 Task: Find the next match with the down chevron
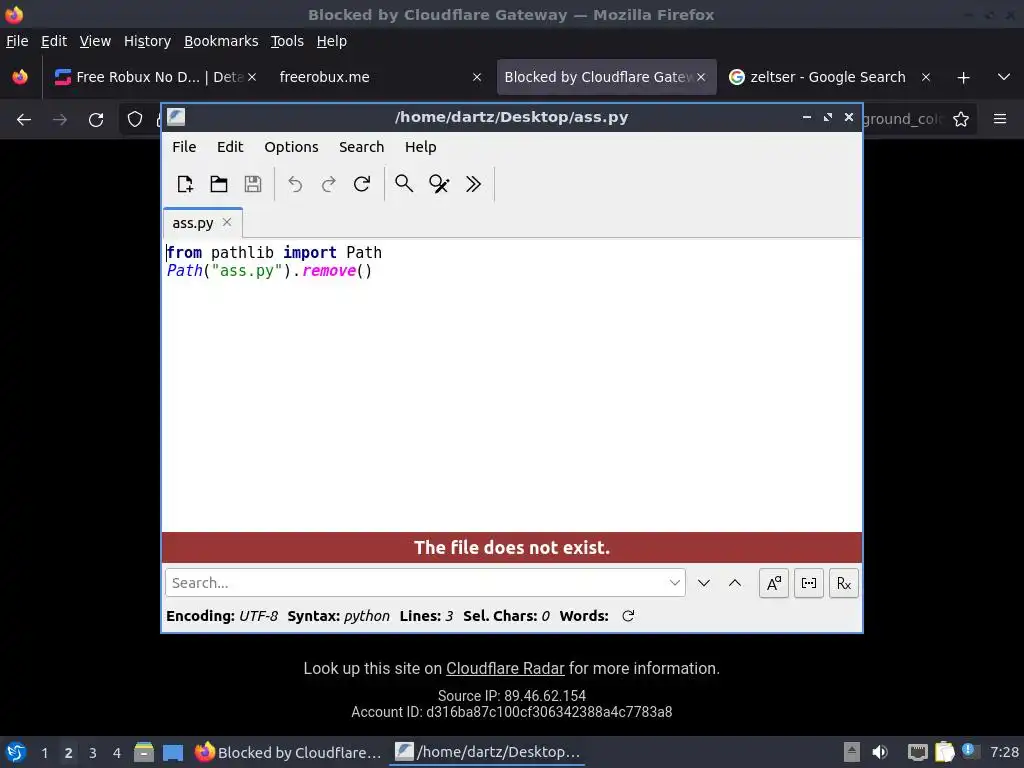(x=703, y=583)
